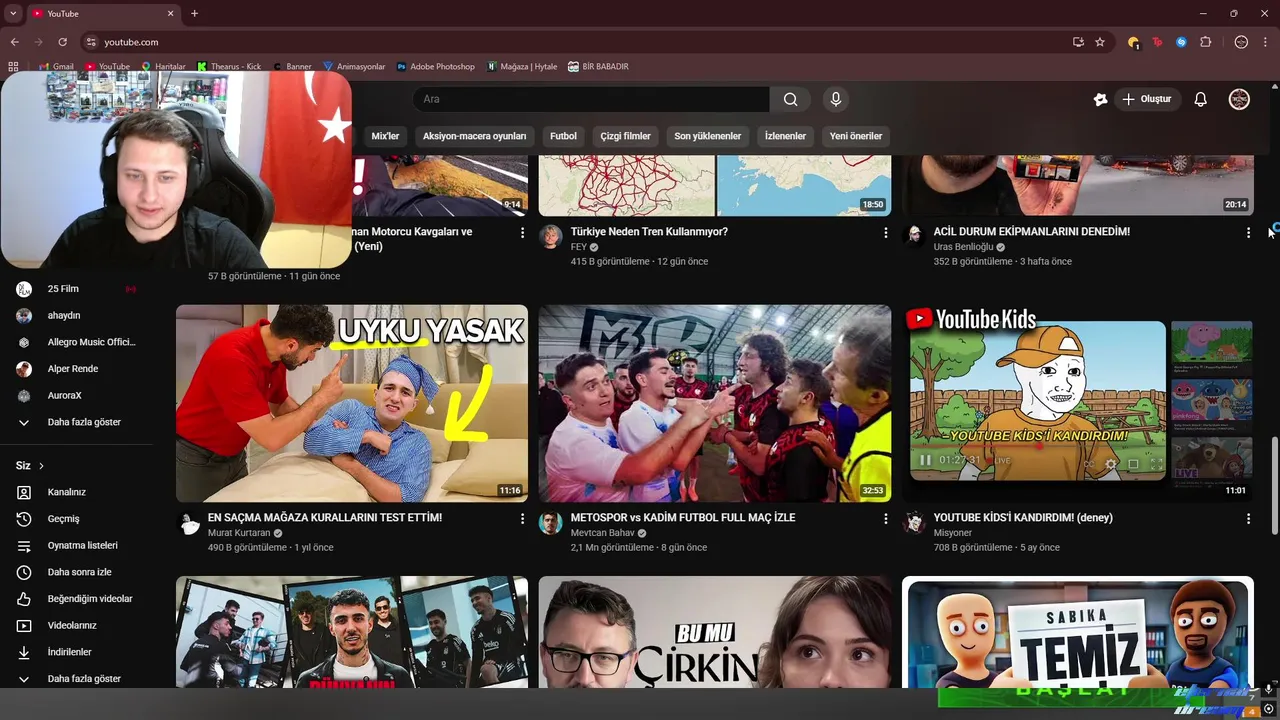Open the apps grid in bookmarks bar

(x=13, y=66)
